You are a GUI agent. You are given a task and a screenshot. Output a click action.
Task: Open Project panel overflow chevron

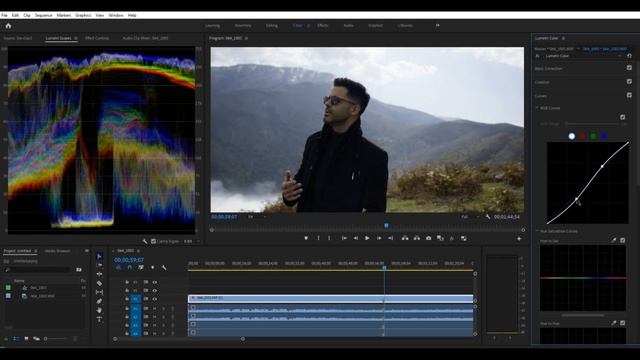(x=87, y=251)
